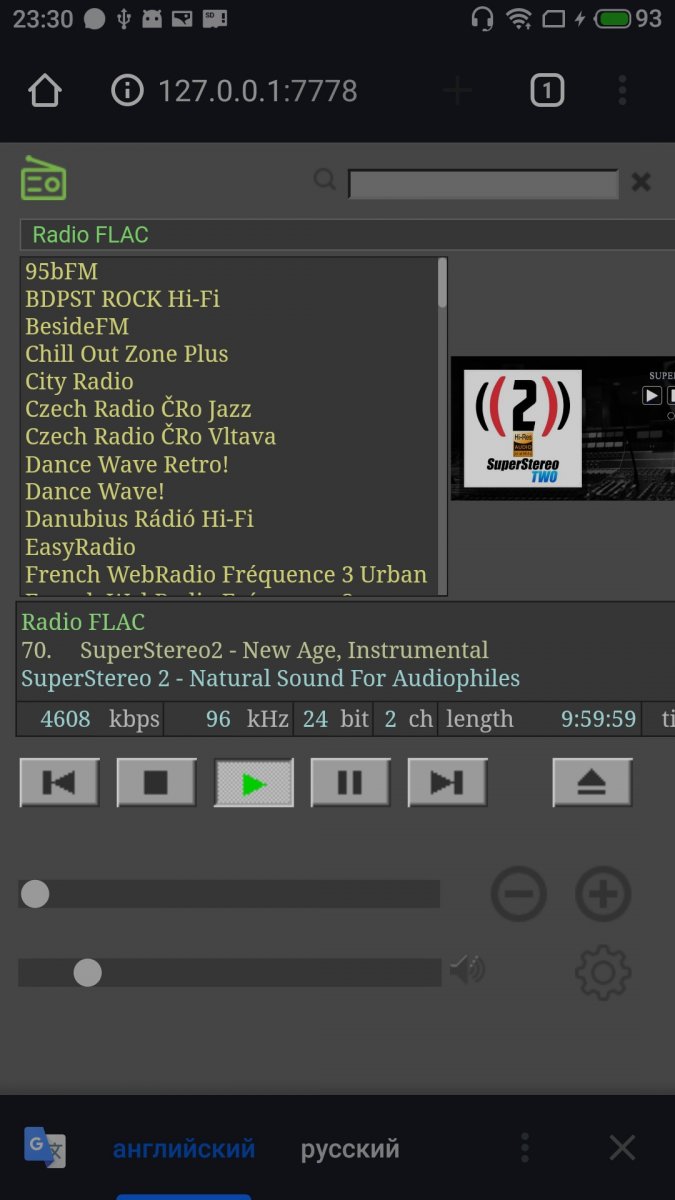Tap the site info icon in address bar
The height and width of the screenshot is (1200, 675).
click(127, 91)
